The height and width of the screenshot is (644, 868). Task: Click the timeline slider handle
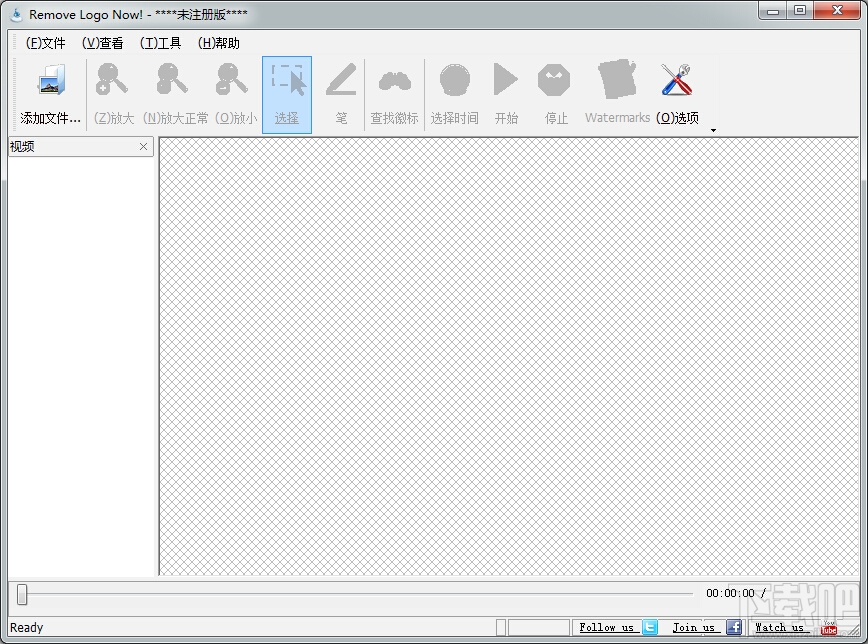tap(22, 594)
